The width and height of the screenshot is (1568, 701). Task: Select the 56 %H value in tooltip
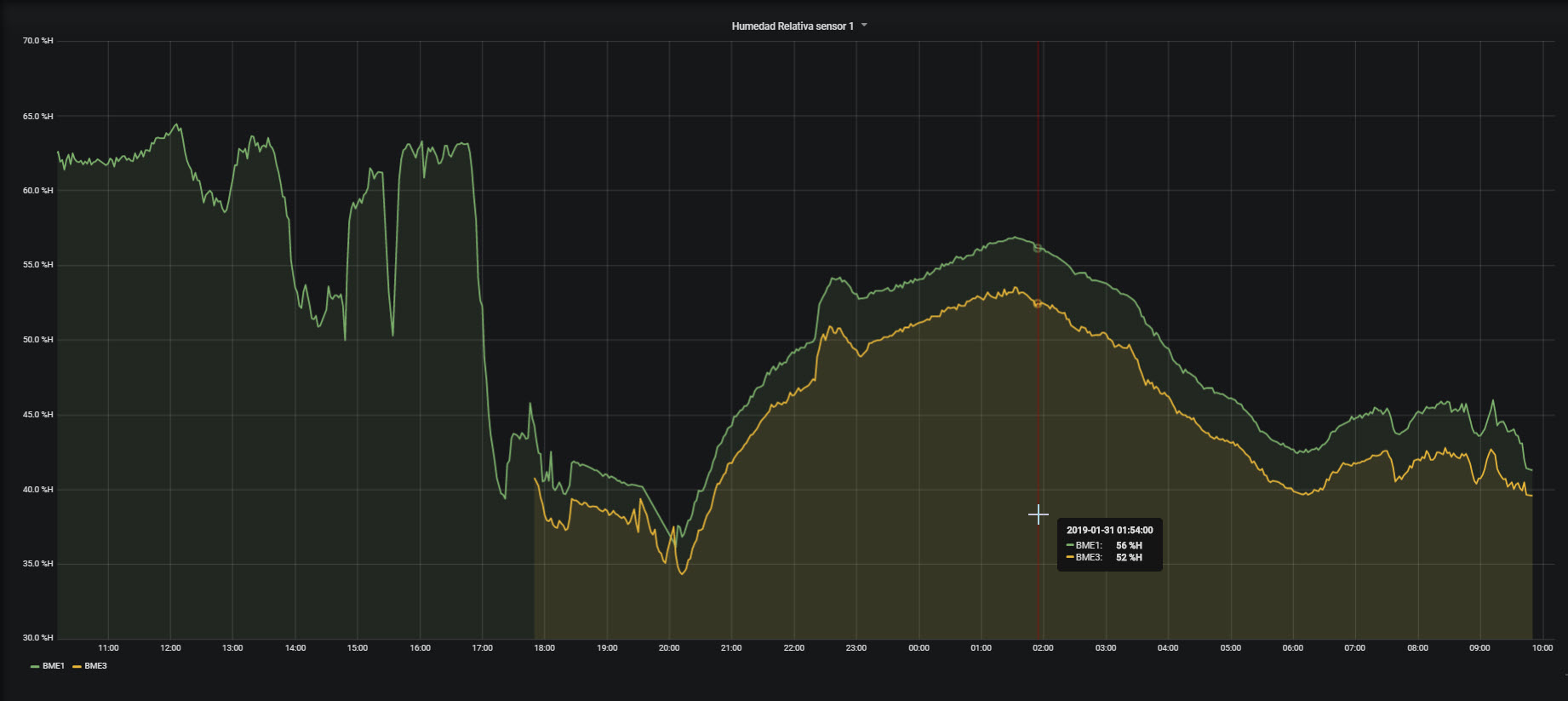pyautogui.click(x=1129, y=545)
